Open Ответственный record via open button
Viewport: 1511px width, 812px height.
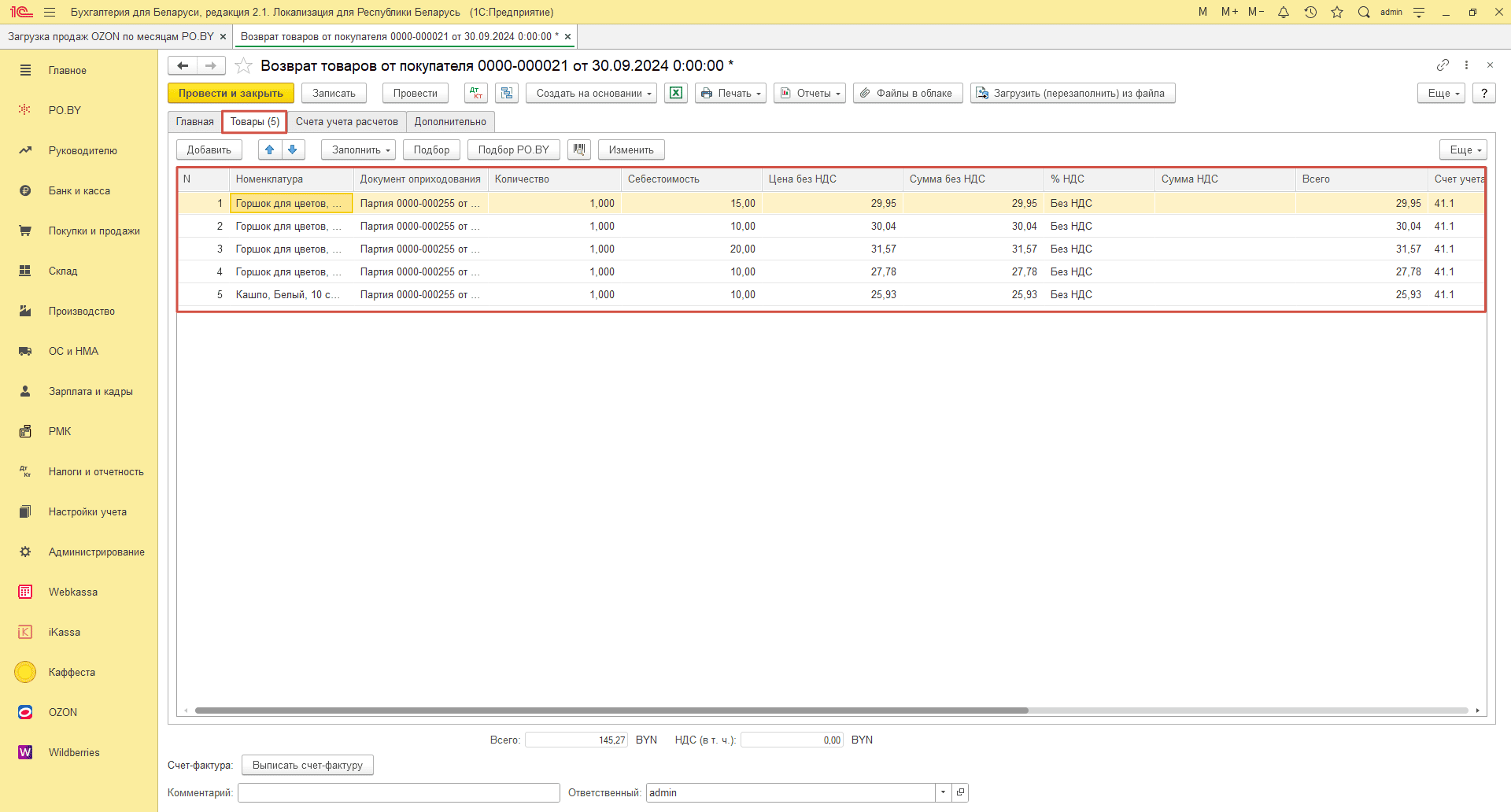coord(960,792)
